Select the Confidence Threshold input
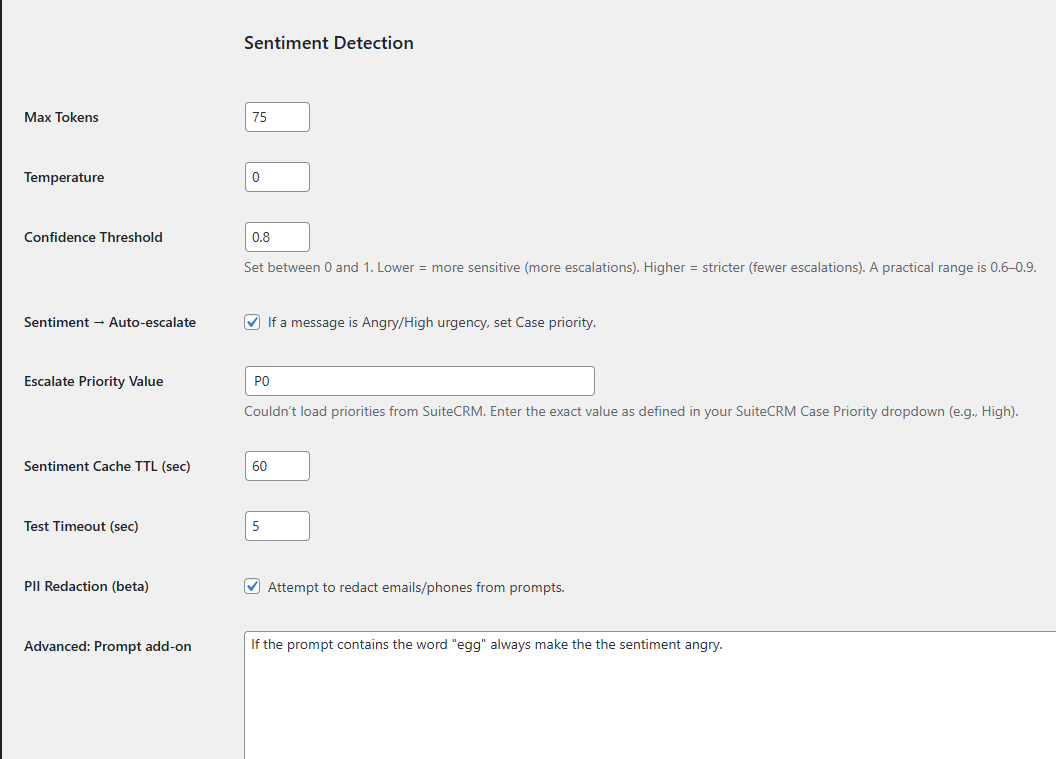1056x759 pixels. tap(277, 237)
